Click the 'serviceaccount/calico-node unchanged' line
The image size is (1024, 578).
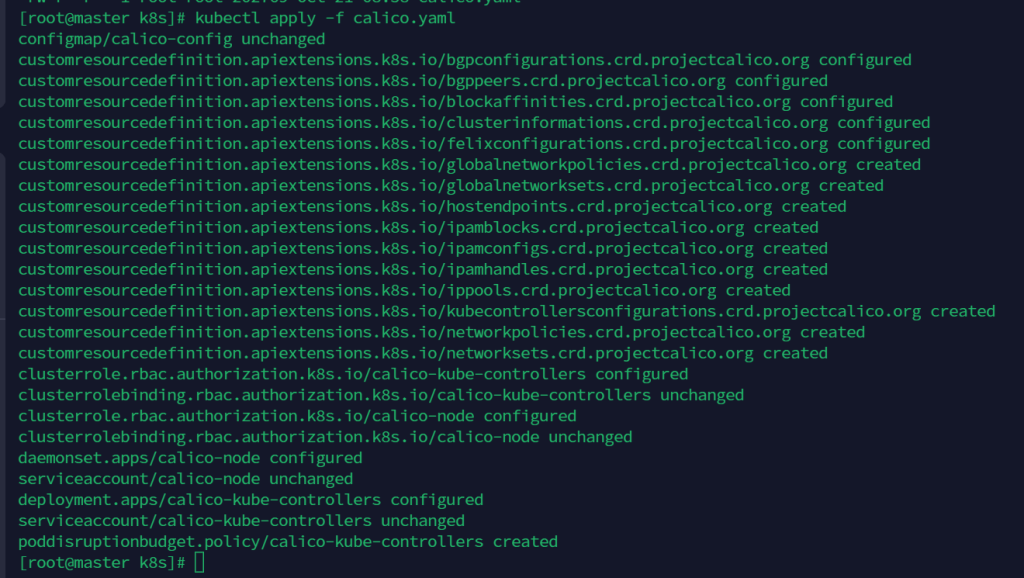pyautogui.click(x=186, y=479)
